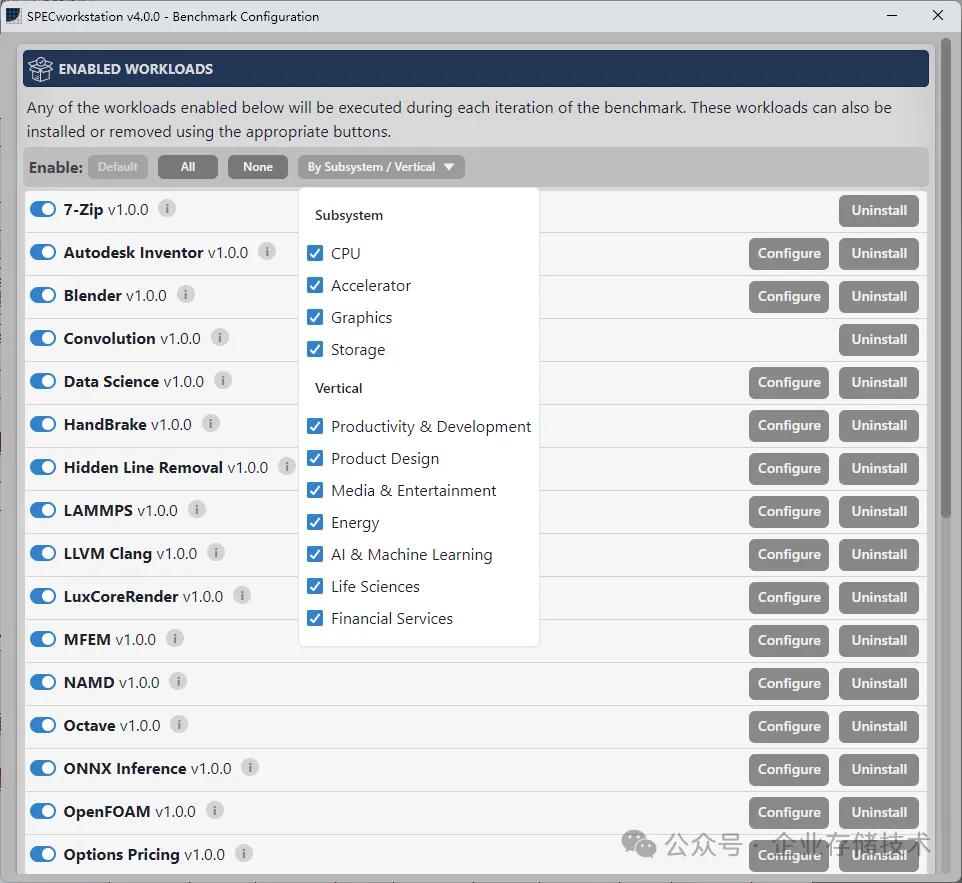Toggle the Financial Services vertical option
Image resolution: width=962 pixels, height=883 pixels.
[315, 619]
